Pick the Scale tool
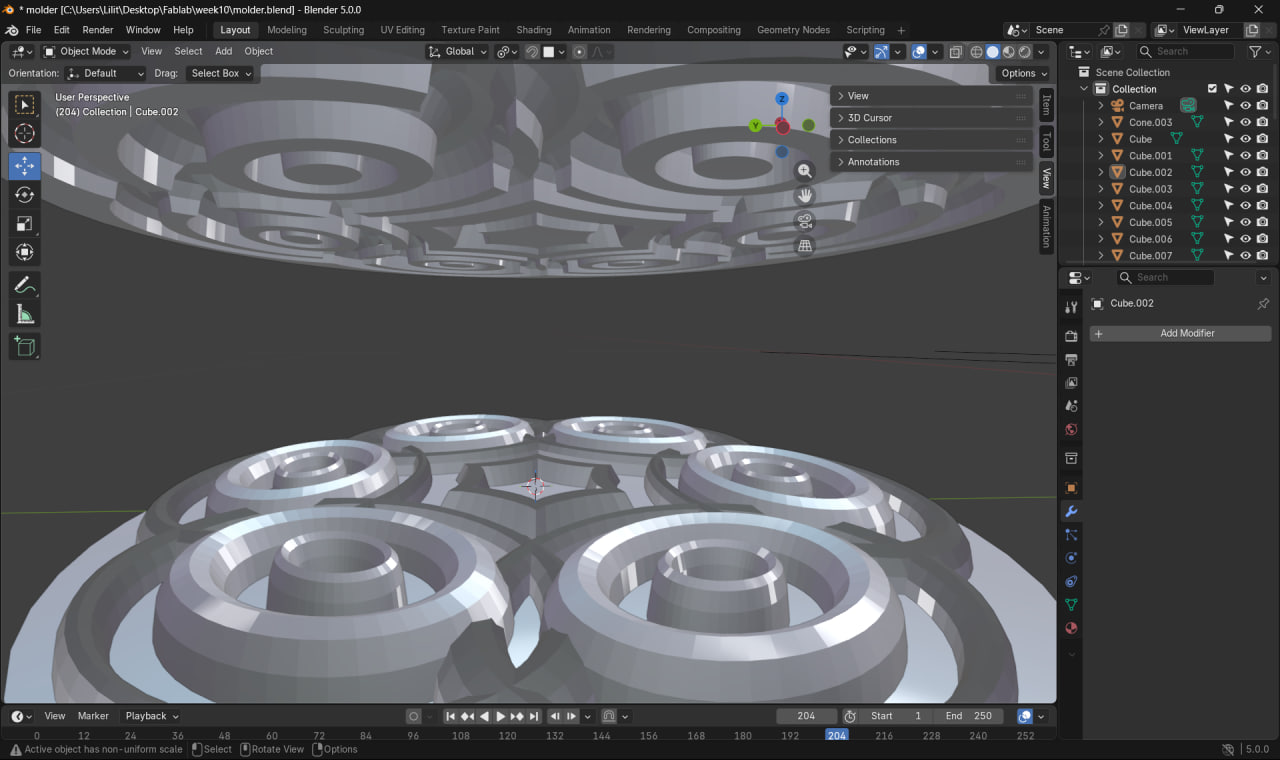 pos(25,224)
